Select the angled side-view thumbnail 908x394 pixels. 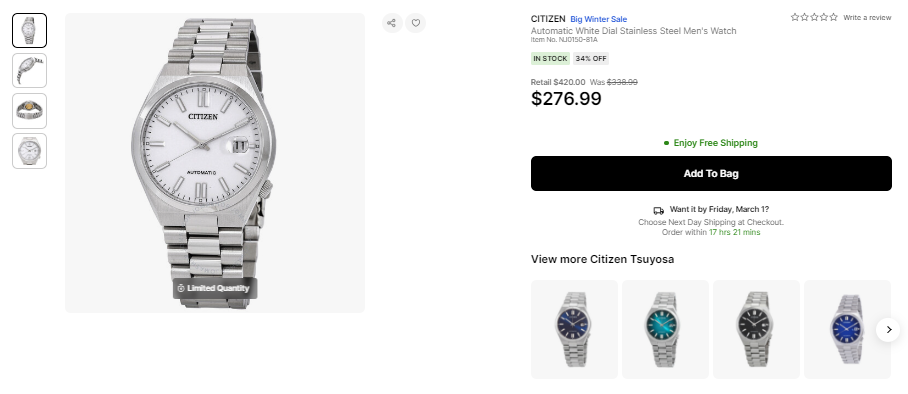[x=30, y=71]
